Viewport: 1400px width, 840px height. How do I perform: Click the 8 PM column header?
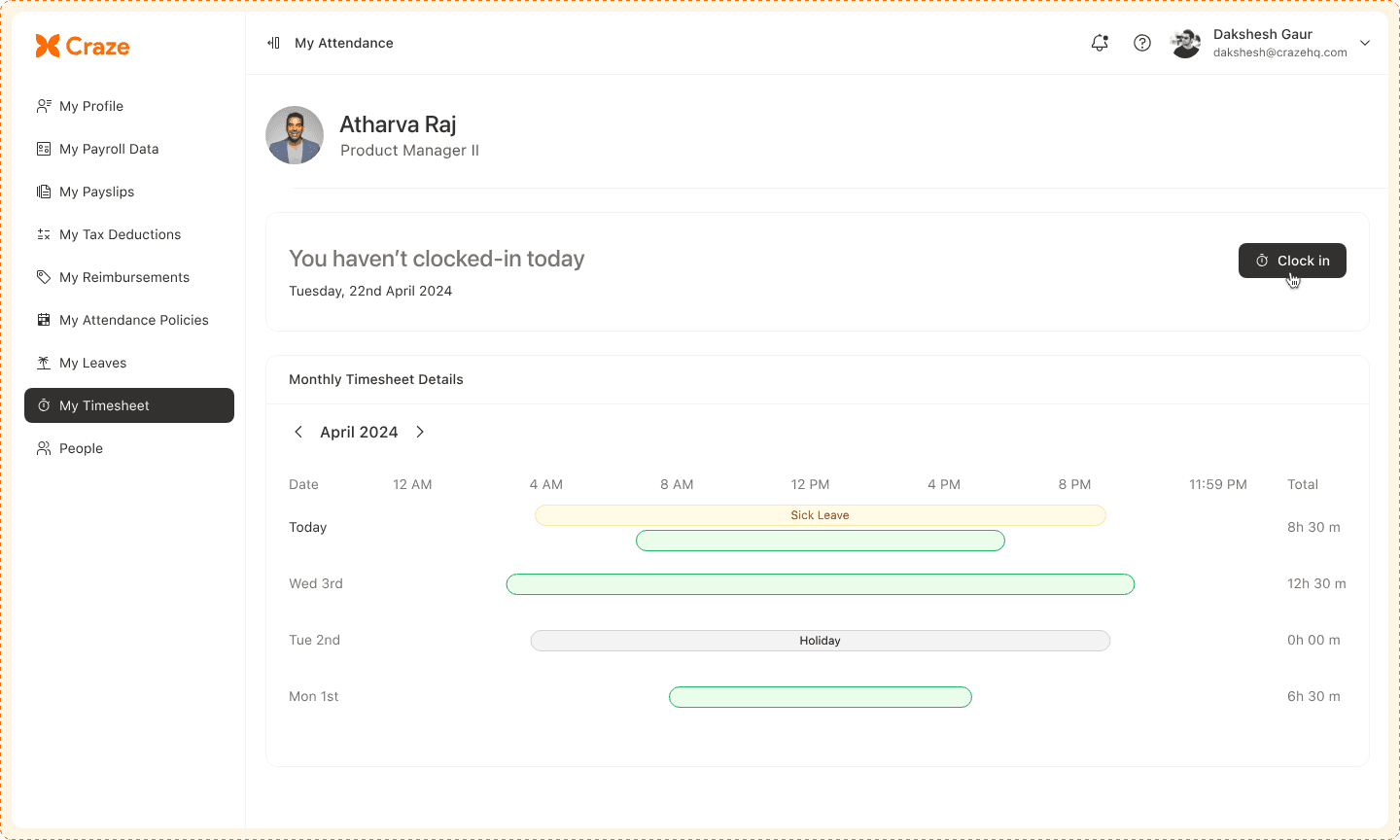pos(1074,484)
